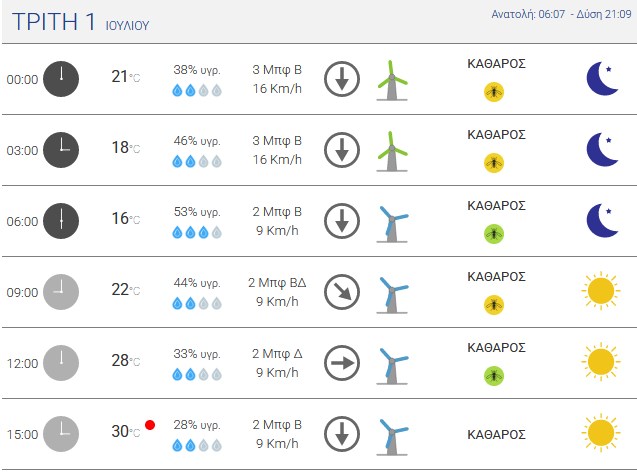Screen dimensions: 637x474
Task: Click the light gray clock for 15:00
Action: pos(61,434)
